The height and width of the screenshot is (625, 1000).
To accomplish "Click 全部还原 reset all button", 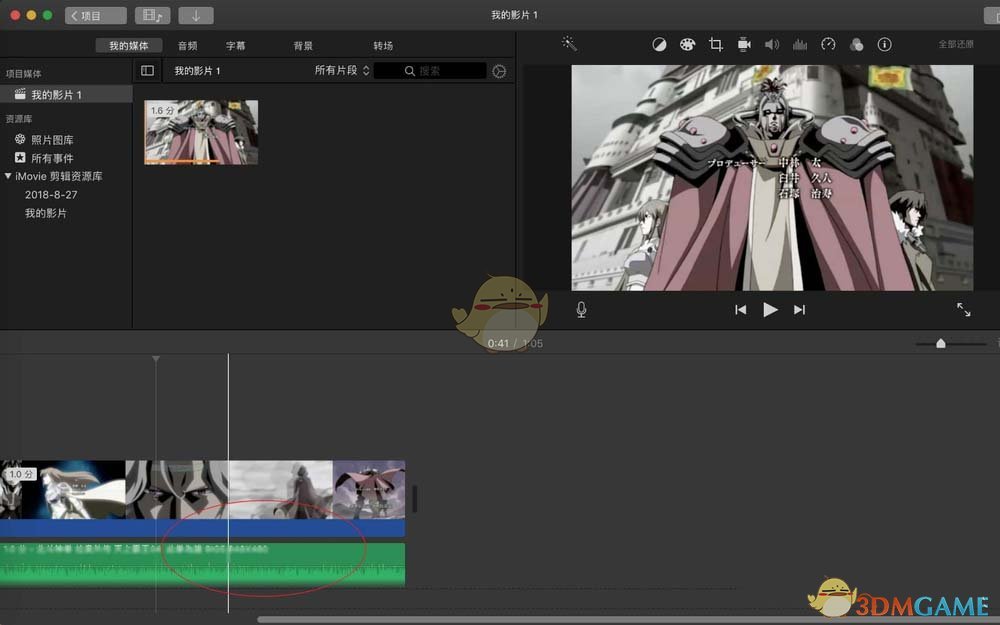I will coord(955,44).
